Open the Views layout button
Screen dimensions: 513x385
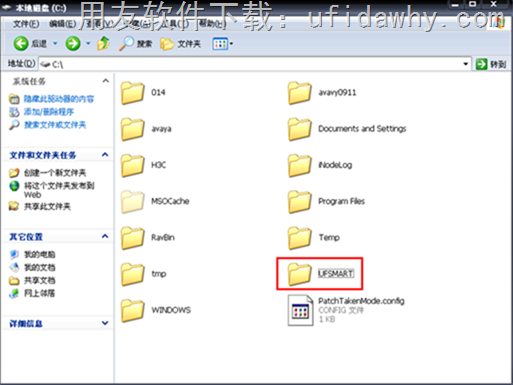pyautogui.click(x=223, y=44)
